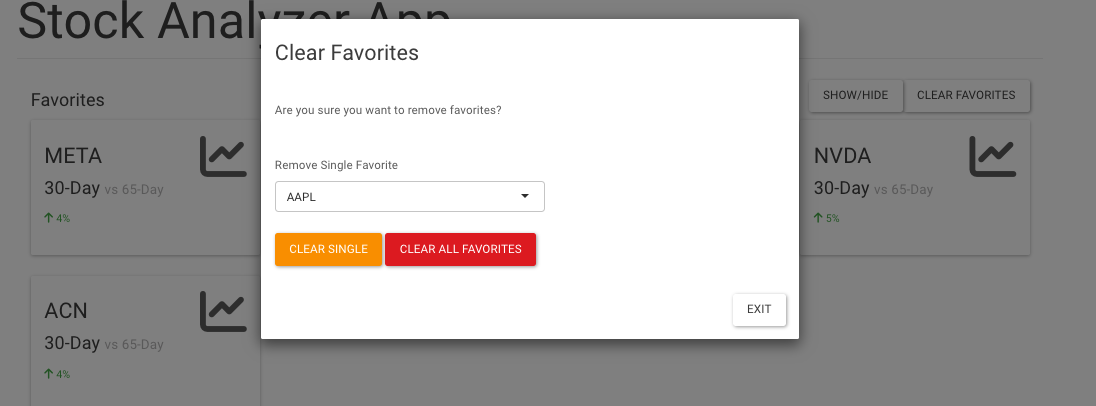Screen dimensions: 1096x406
Task: Close the dialog with the Exit button
Action: pyautogui.click(x=759, y=310)
